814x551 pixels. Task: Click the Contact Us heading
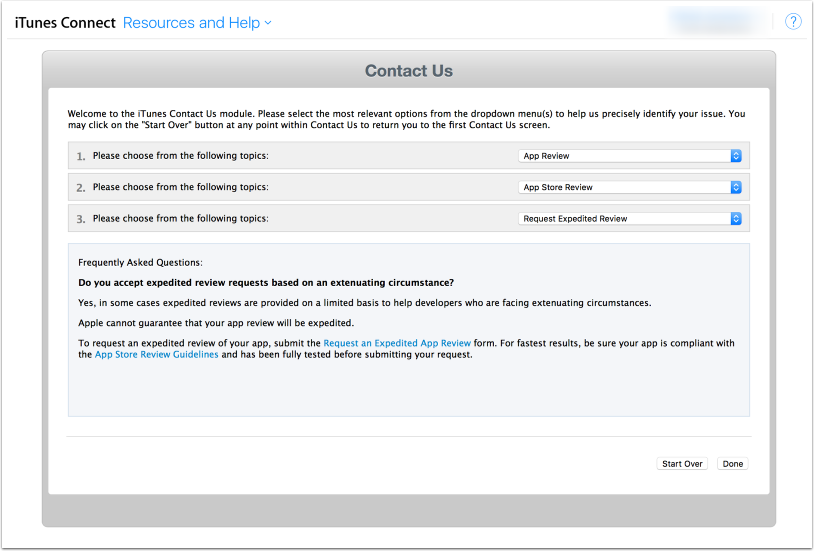pos(409,71)
